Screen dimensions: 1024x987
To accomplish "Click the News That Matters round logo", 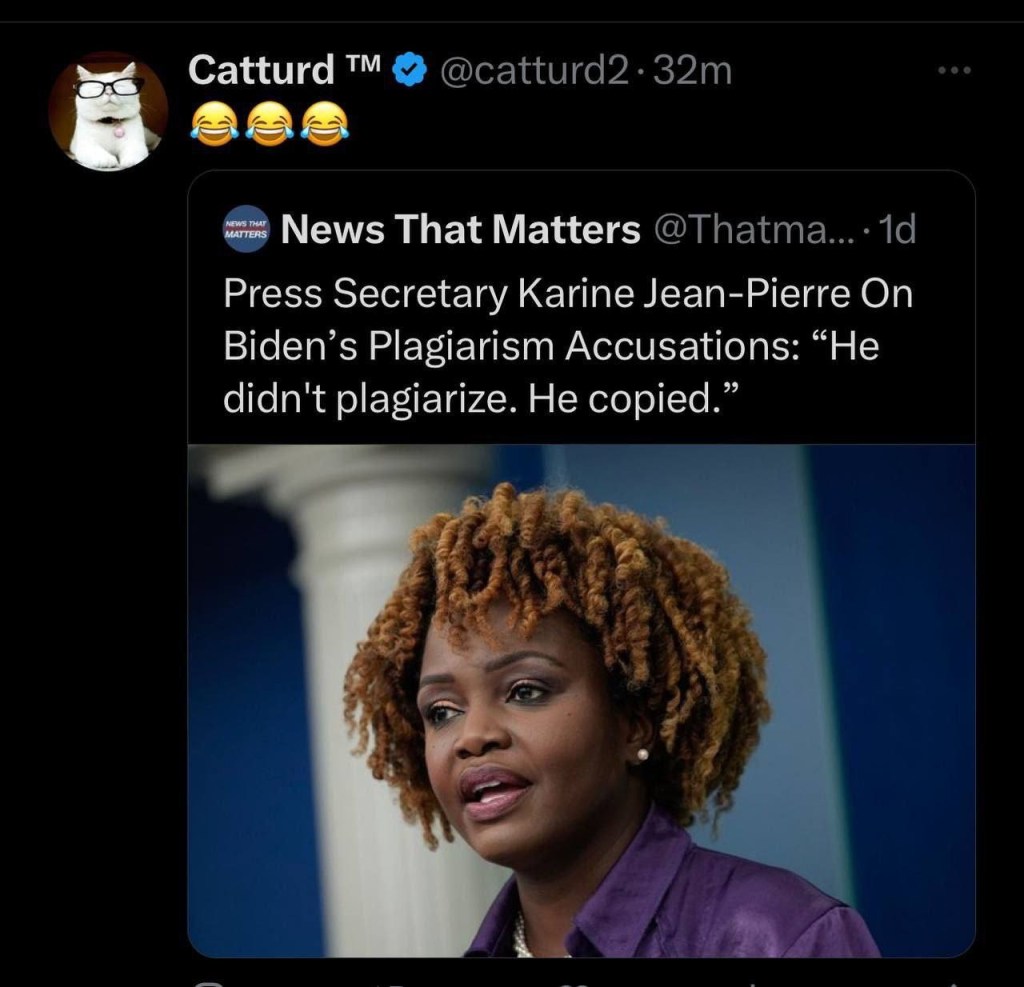I will [x=246, y=229].
